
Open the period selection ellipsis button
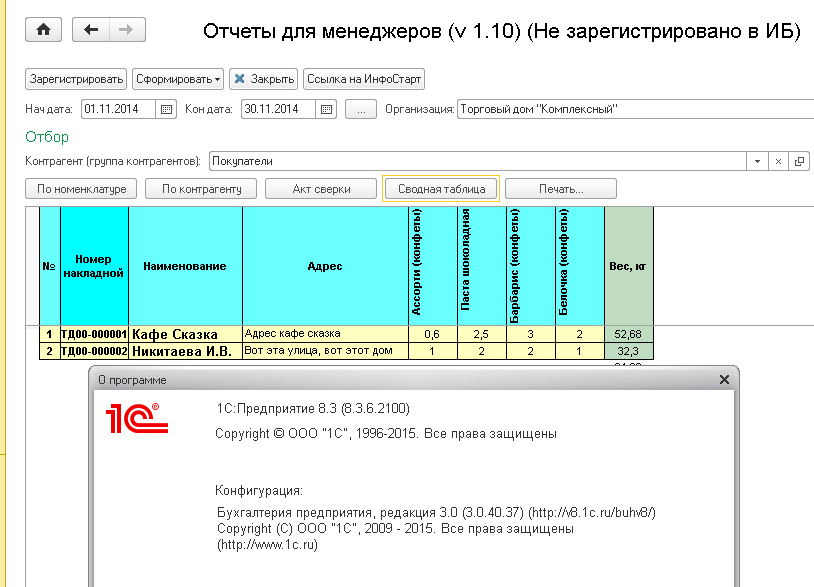tap(361, 110)
